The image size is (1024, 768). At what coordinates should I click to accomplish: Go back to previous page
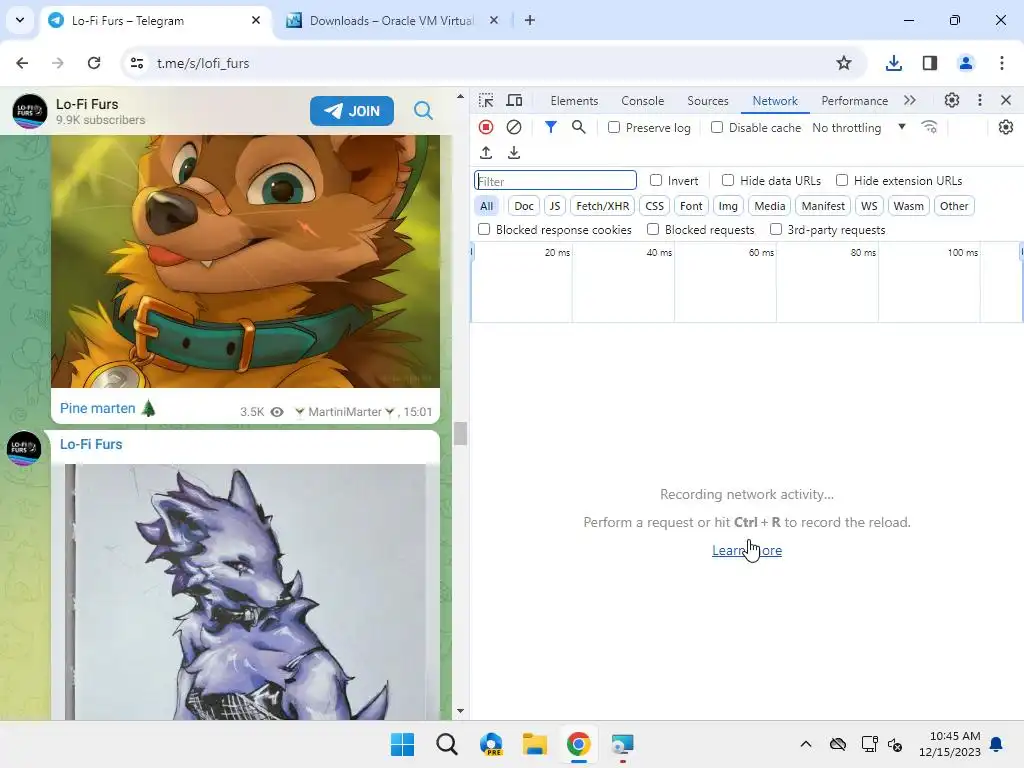tap(22, 63)
